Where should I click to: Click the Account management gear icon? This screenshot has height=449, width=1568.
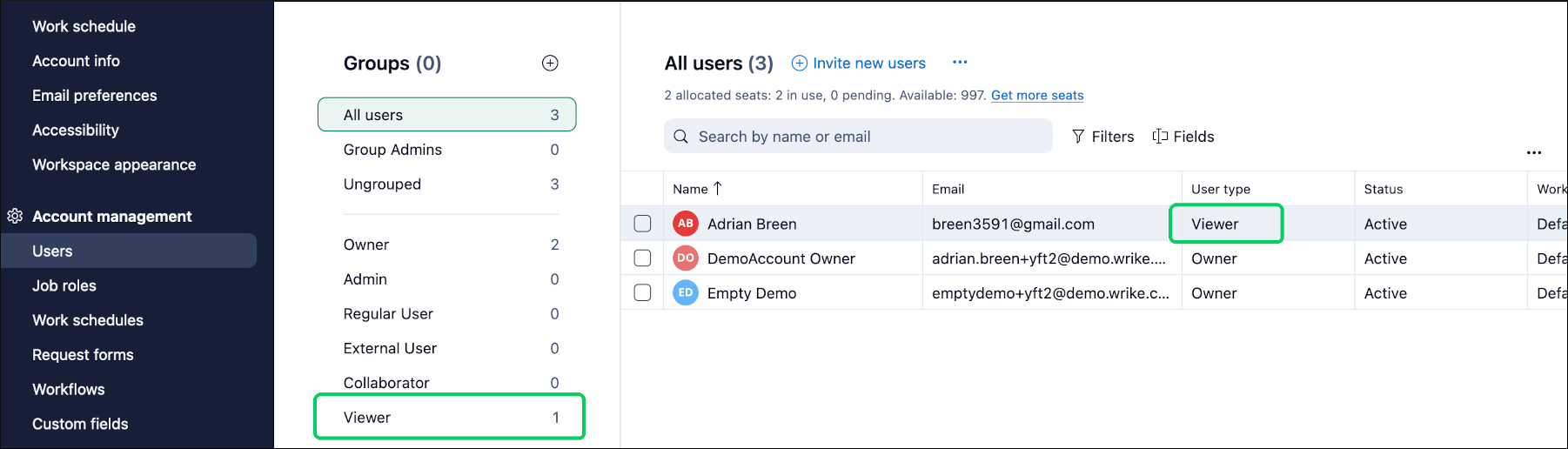(15, 216)
